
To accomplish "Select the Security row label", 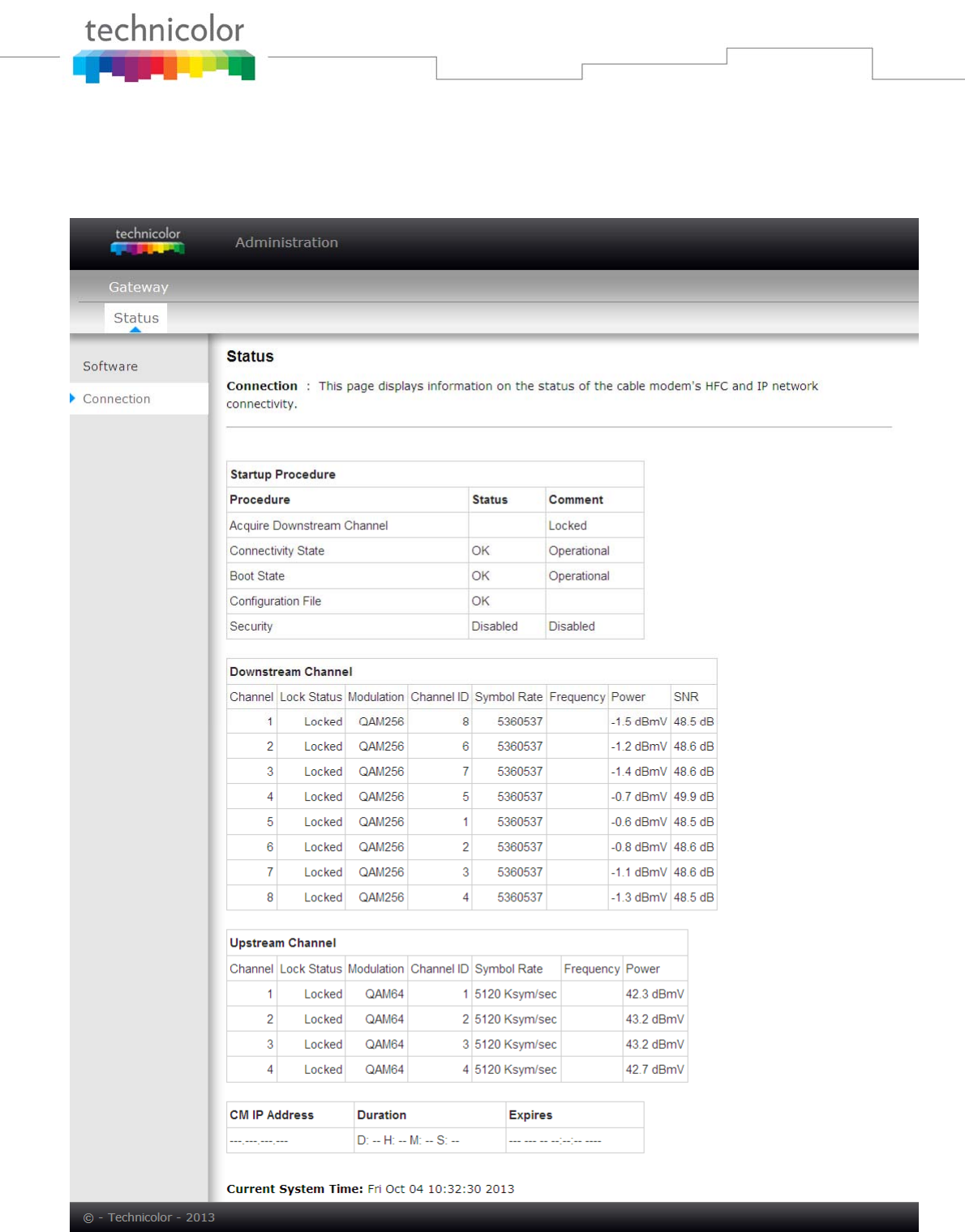I will pos(251,626).
